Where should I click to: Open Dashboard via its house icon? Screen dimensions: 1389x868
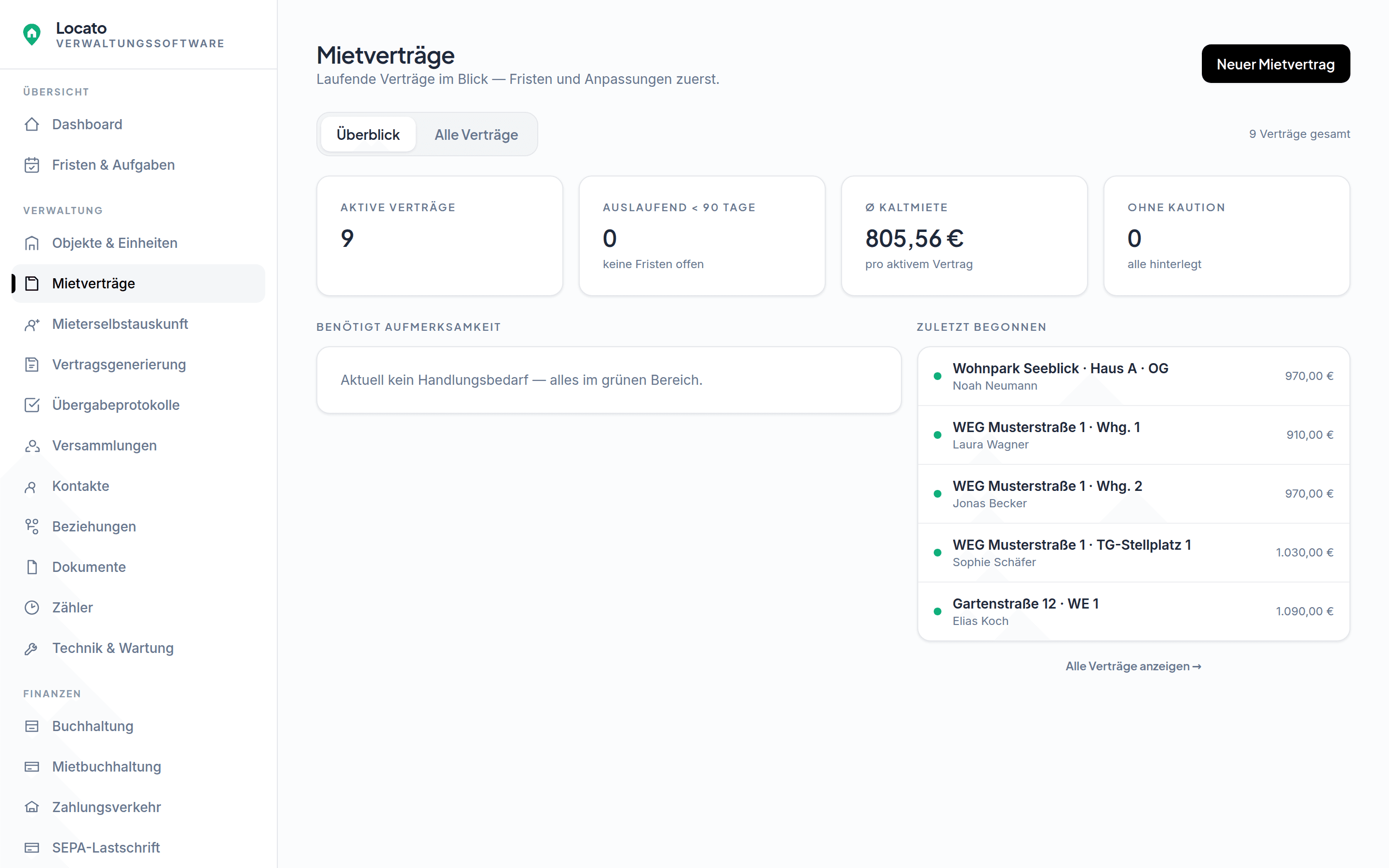tap(31, 124)
